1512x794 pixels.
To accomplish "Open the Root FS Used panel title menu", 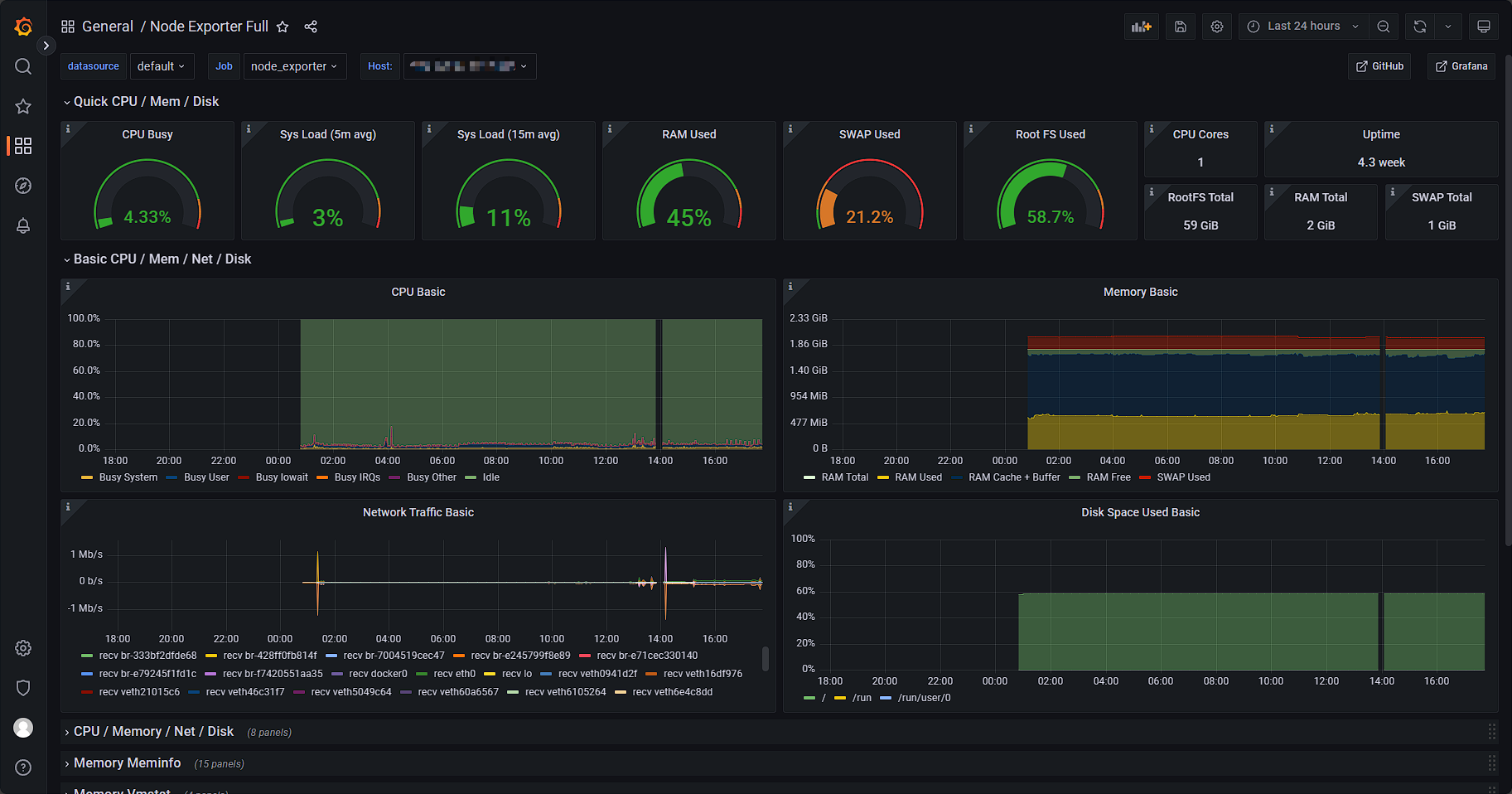I will click(1051, 134).
